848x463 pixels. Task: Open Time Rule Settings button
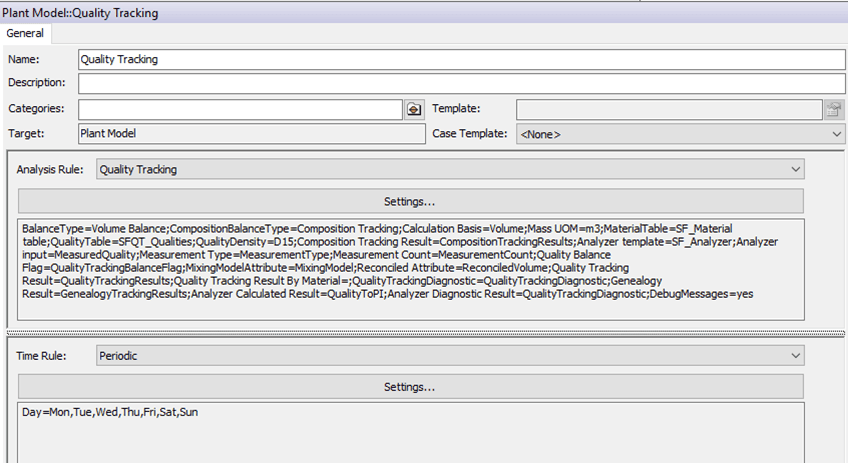[410, 387]
